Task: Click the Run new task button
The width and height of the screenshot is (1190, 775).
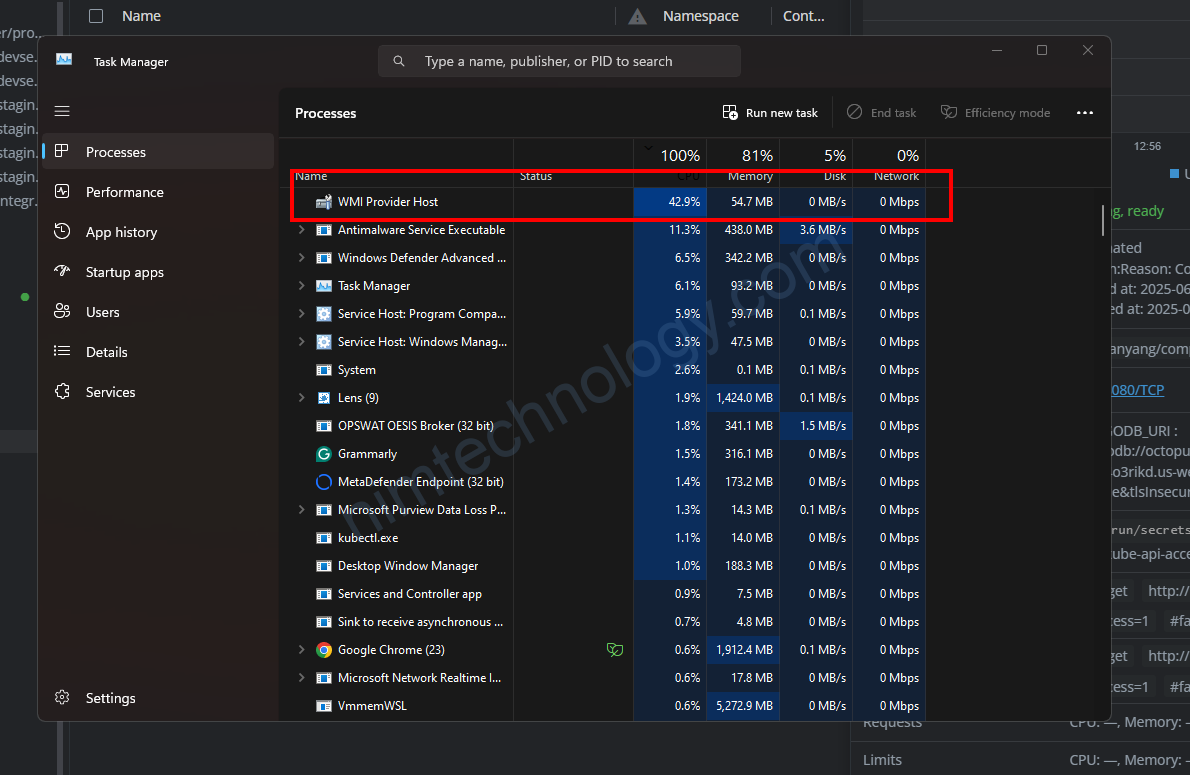Action: 770,113
